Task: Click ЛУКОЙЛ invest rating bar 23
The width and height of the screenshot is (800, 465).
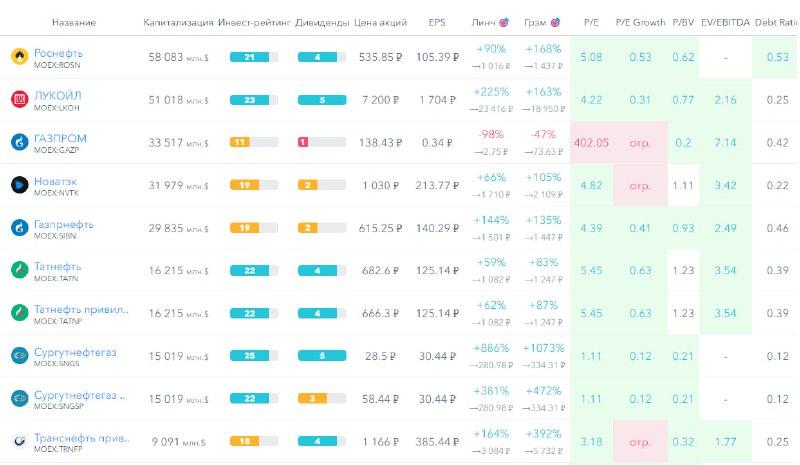Action: (254, 100)
